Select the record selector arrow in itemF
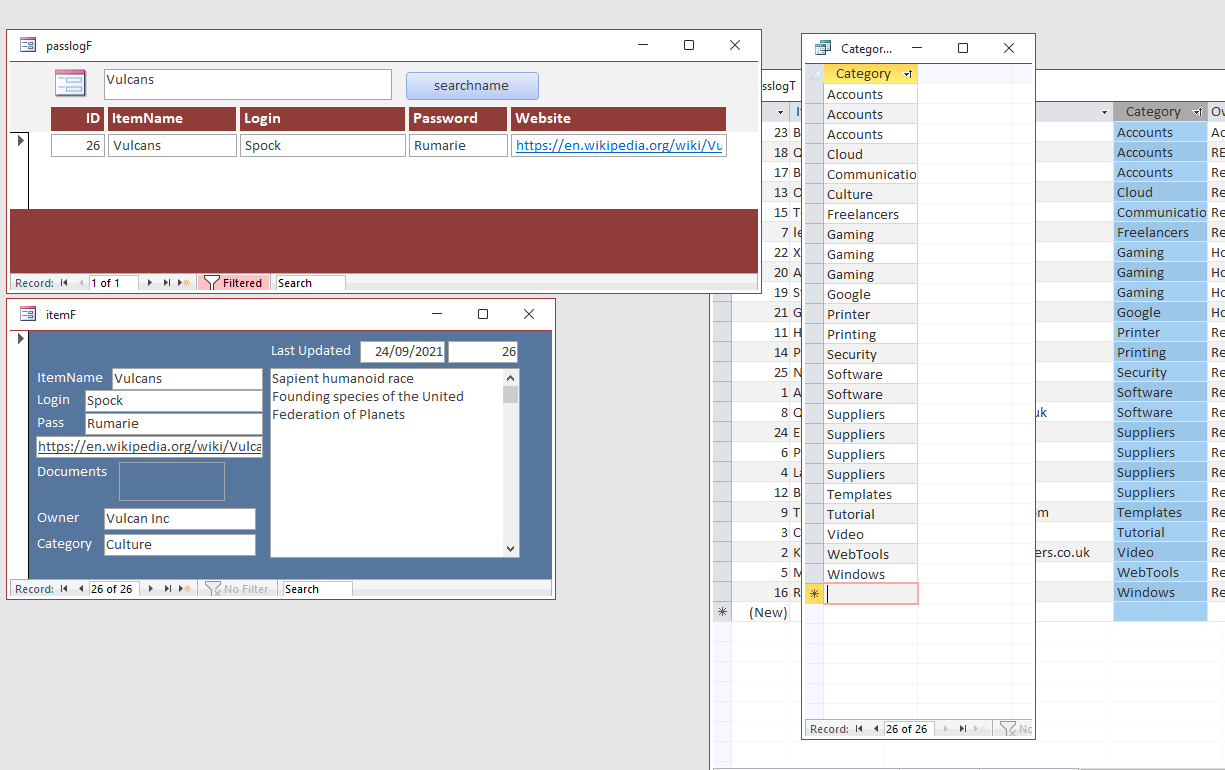 19,339
